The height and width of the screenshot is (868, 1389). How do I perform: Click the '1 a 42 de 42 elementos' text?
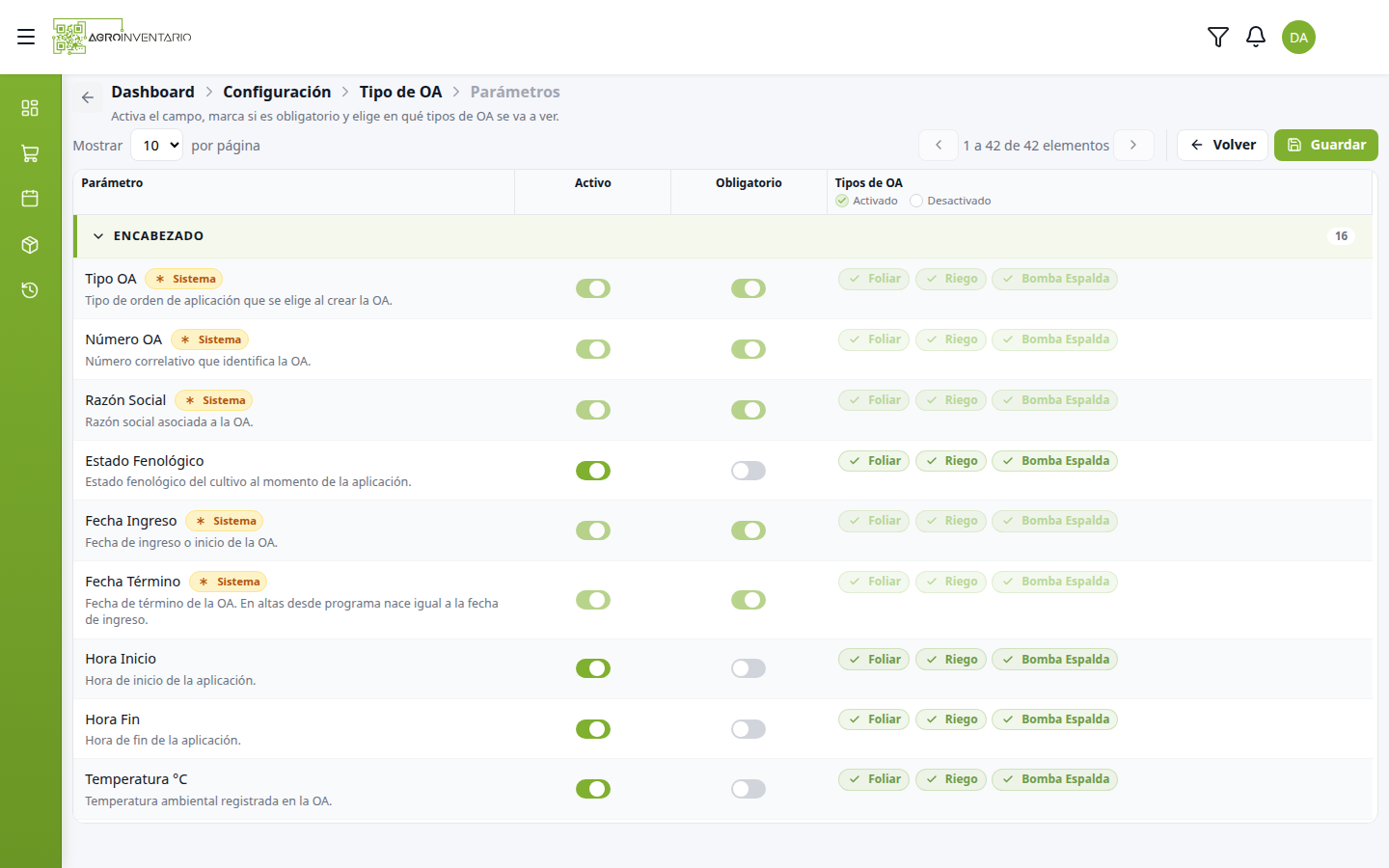point(1036,146)
